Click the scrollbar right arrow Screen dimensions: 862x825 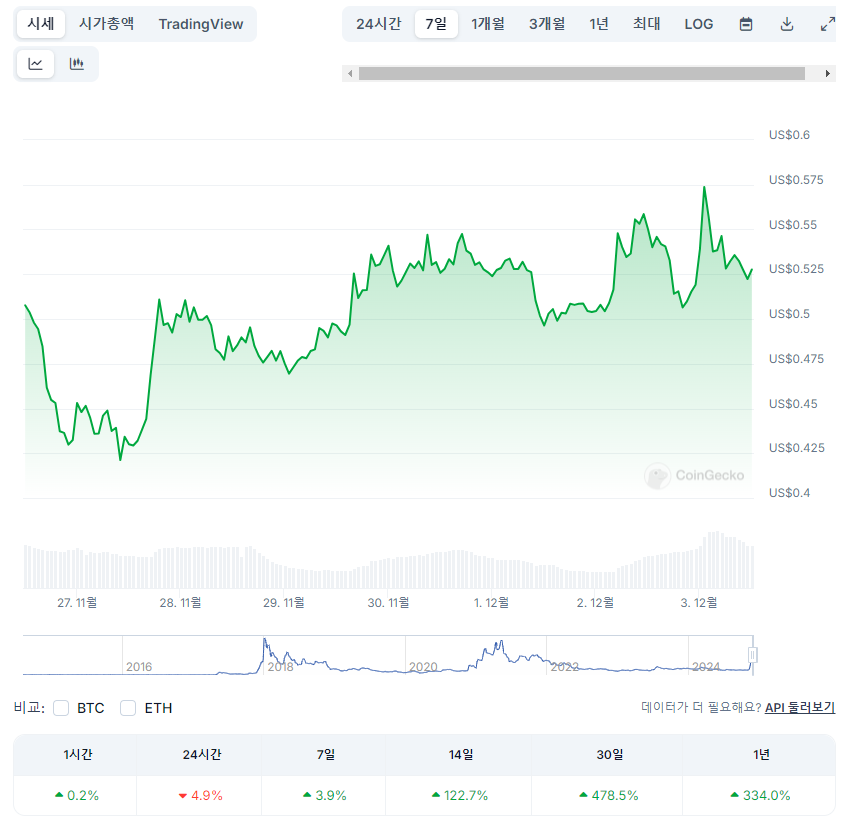pyautogui.click(x=827, y=74)
